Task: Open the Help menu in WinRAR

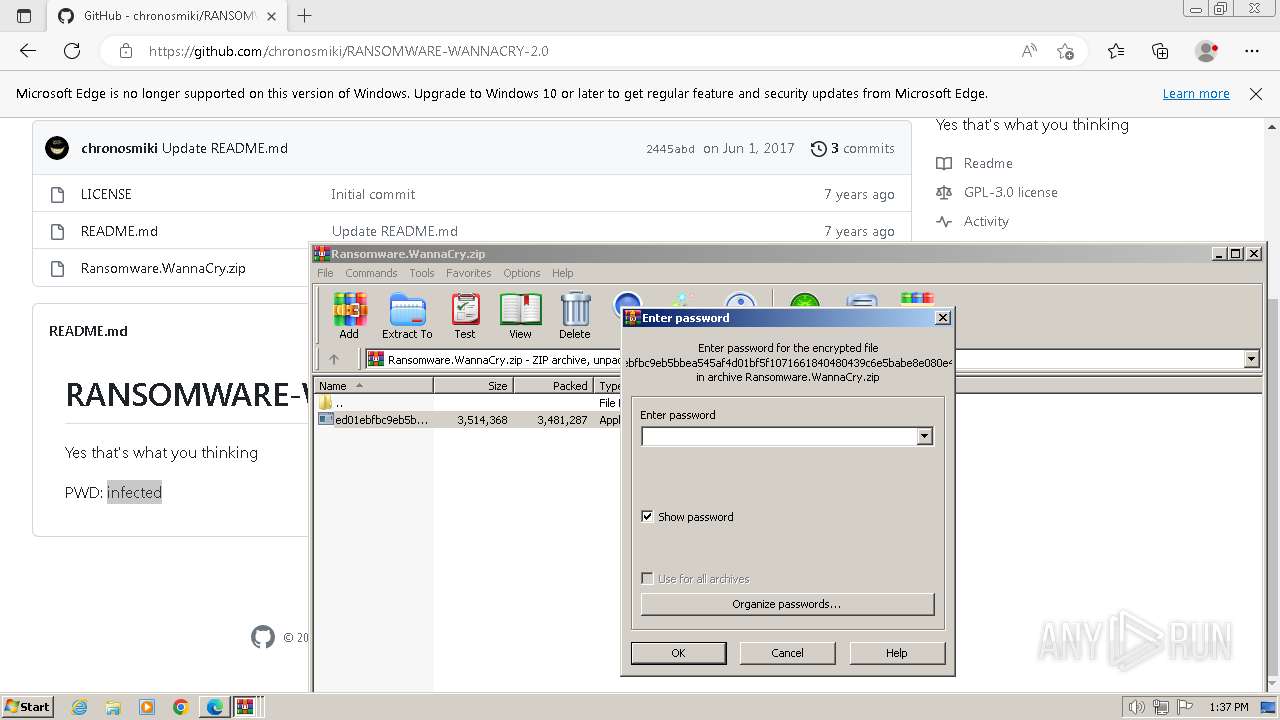Action: pos(563,273)
